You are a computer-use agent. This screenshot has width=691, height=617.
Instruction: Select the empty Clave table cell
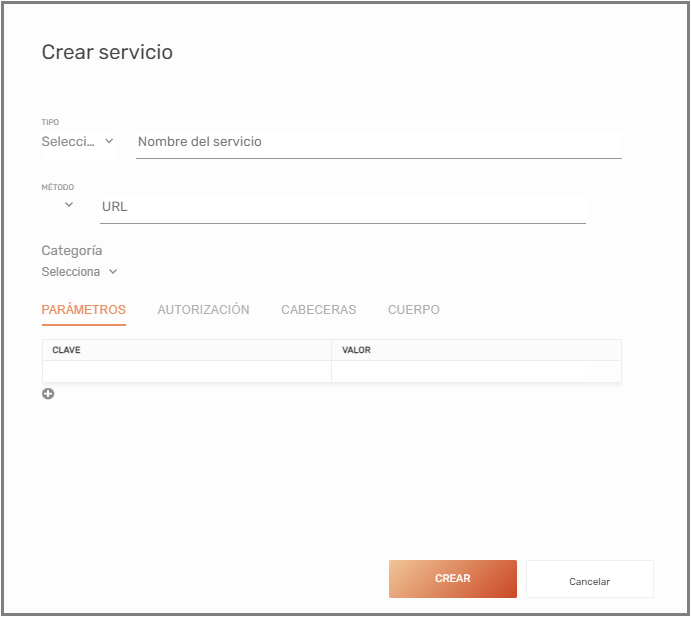click(187, 372)
